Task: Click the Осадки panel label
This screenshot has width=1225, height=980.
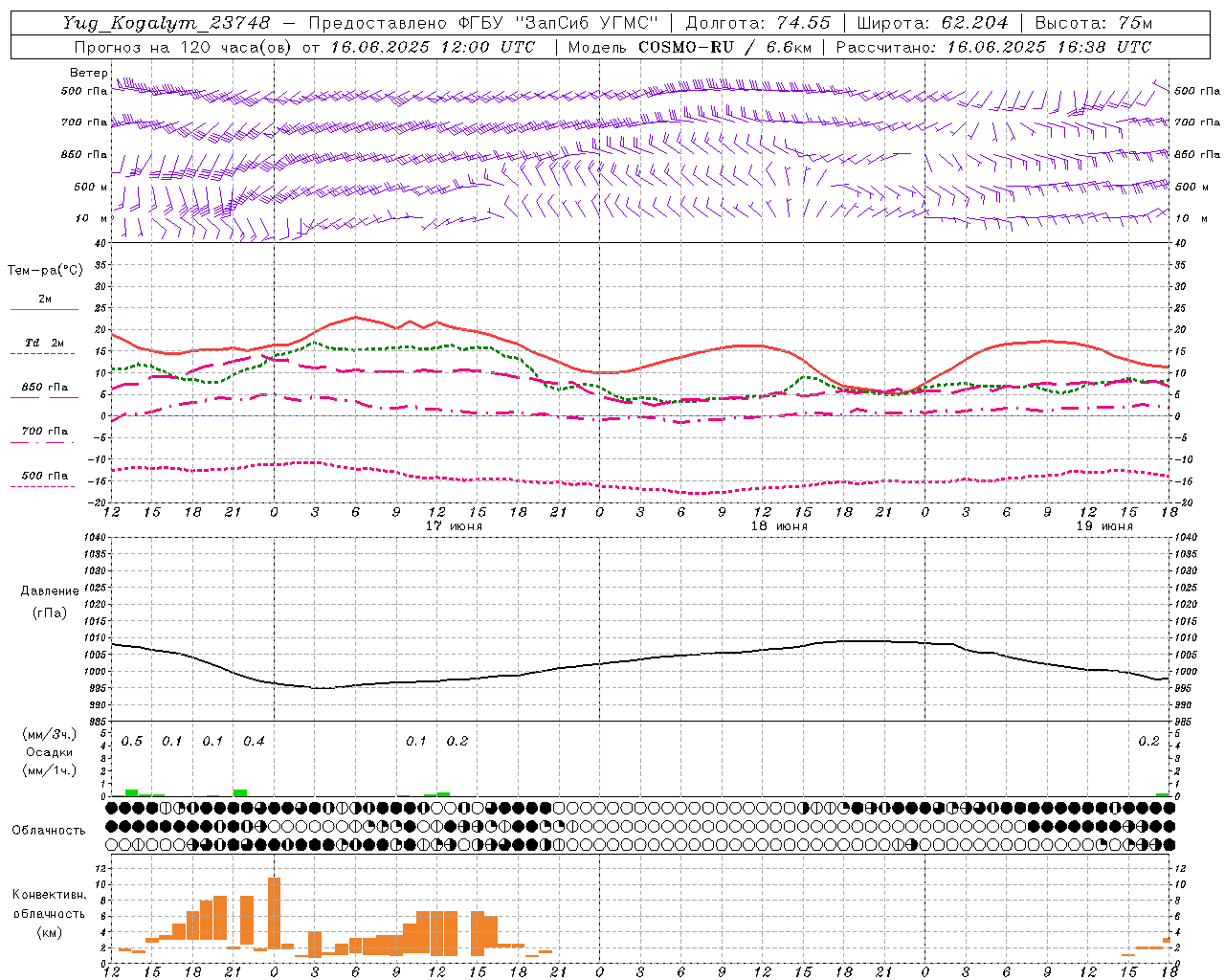Action: coord(49,752)
